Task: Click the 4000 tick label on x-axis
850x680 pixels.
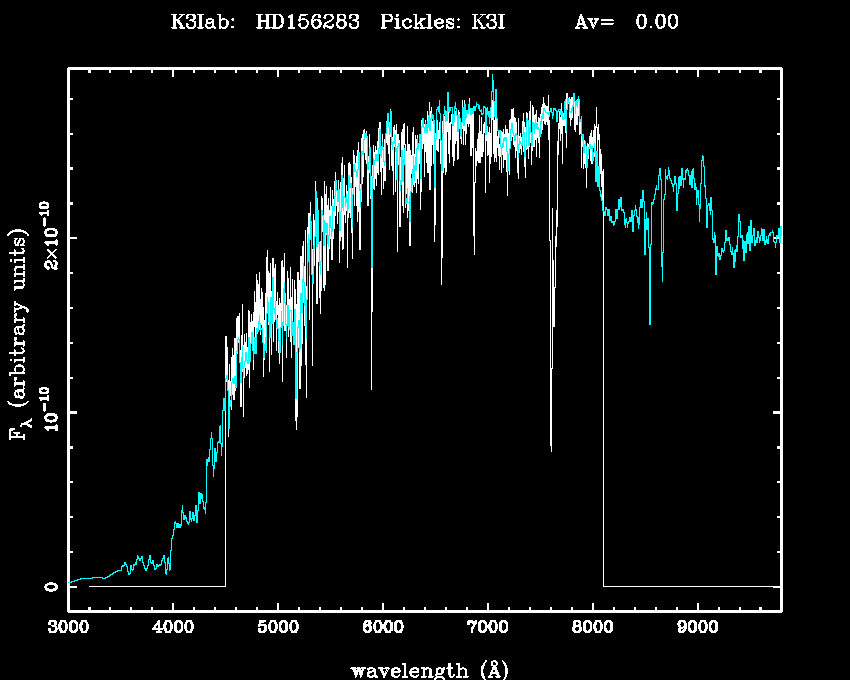Action: point(173,628)
